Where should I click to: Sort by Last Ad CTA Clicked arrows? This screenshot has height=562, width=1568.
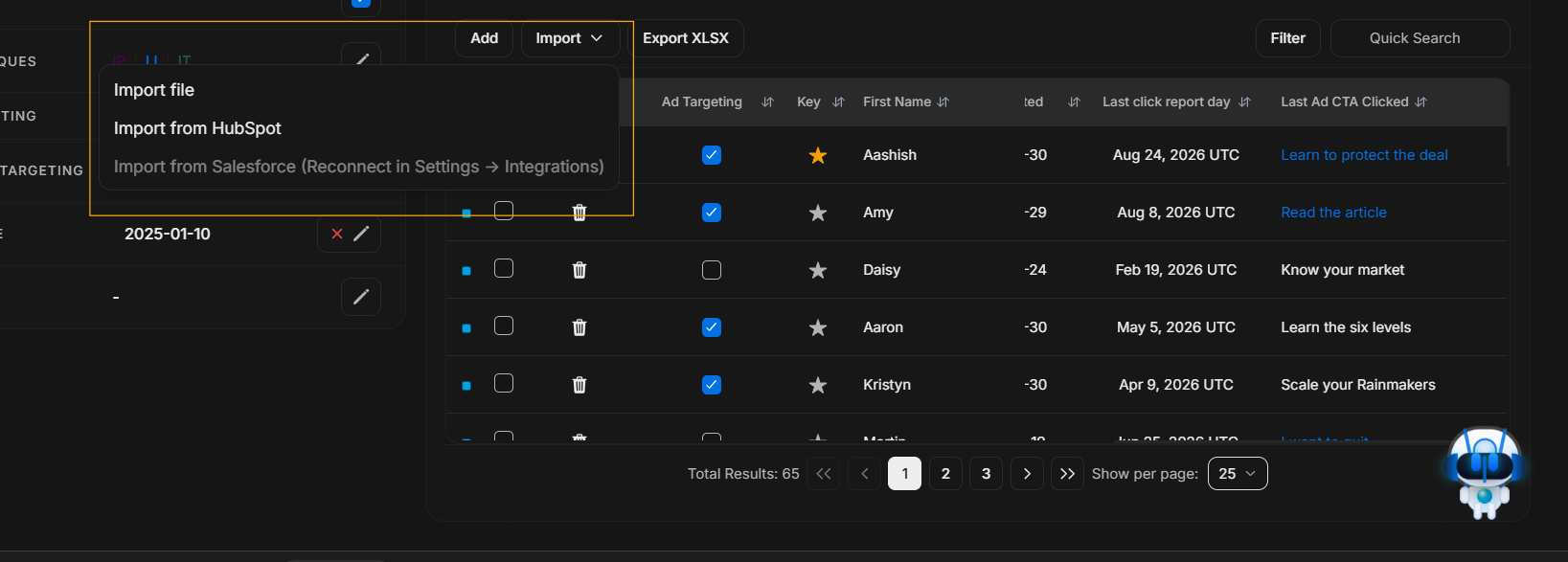(1421, 101)
